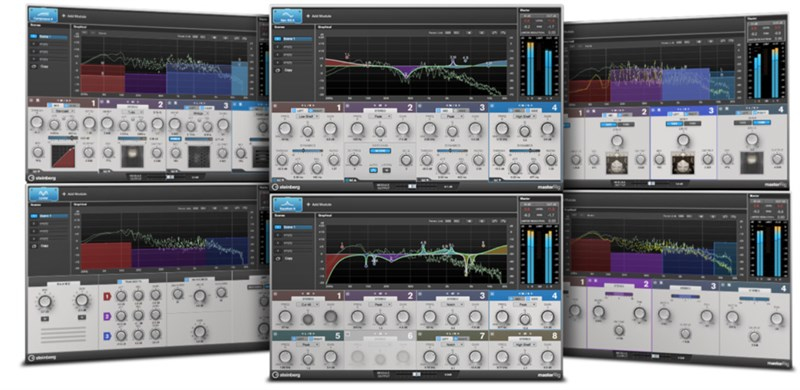Open the Low Shelf filter type dropdown
The width and height of the screenshot is (800, 390).
309,116
